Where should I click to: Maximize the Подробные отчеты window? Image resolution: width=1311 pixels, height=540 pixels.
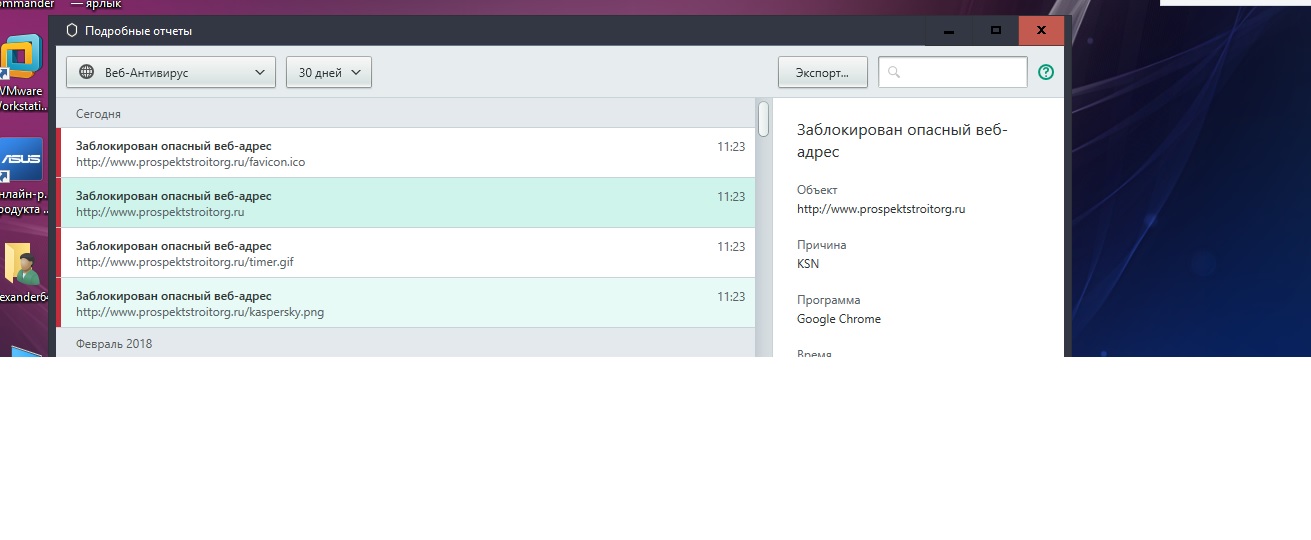(x=995, y=31)
